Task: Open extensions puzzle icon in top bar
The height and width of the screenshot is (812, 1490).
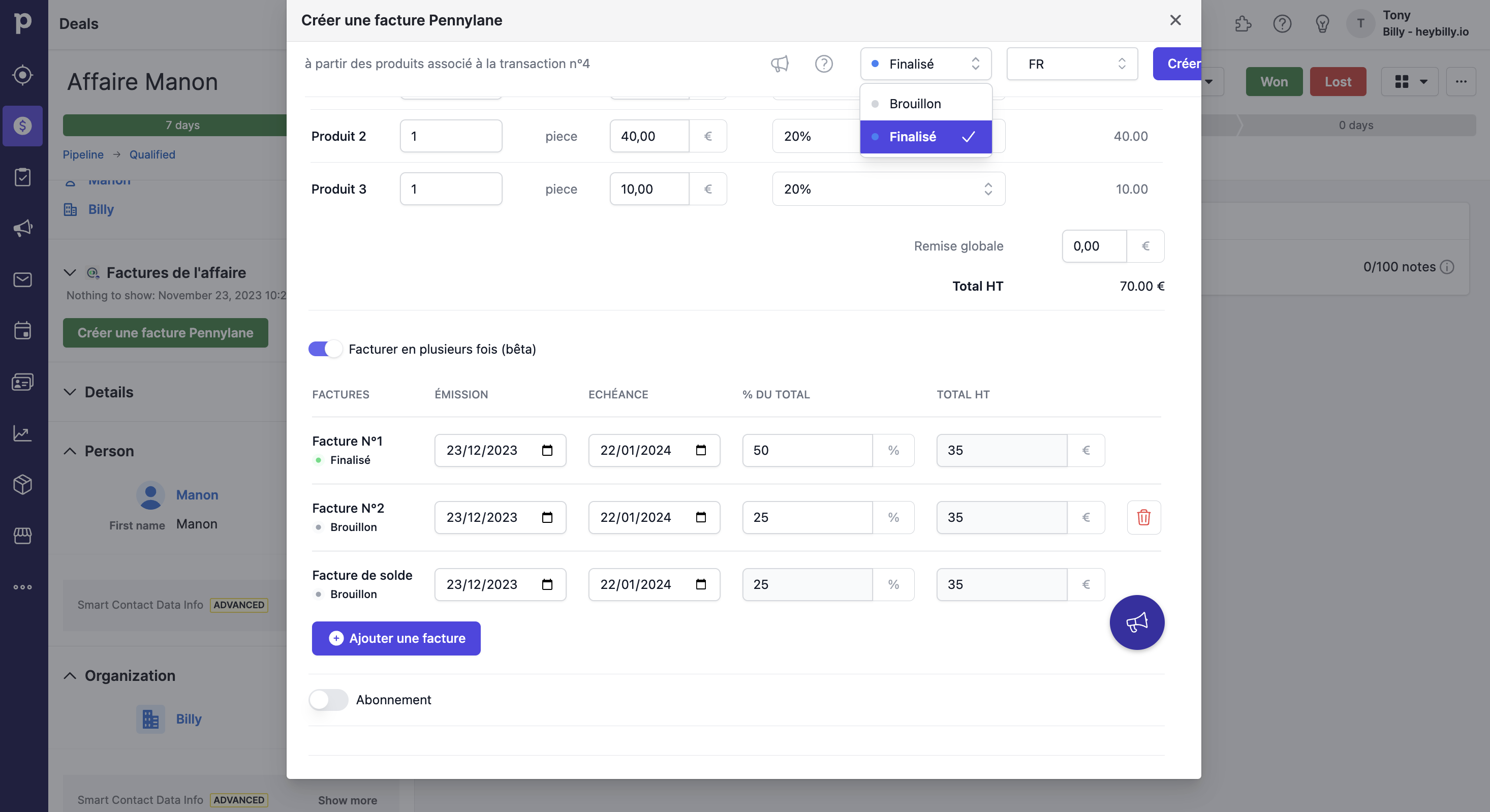Action: click(1243, 24)
